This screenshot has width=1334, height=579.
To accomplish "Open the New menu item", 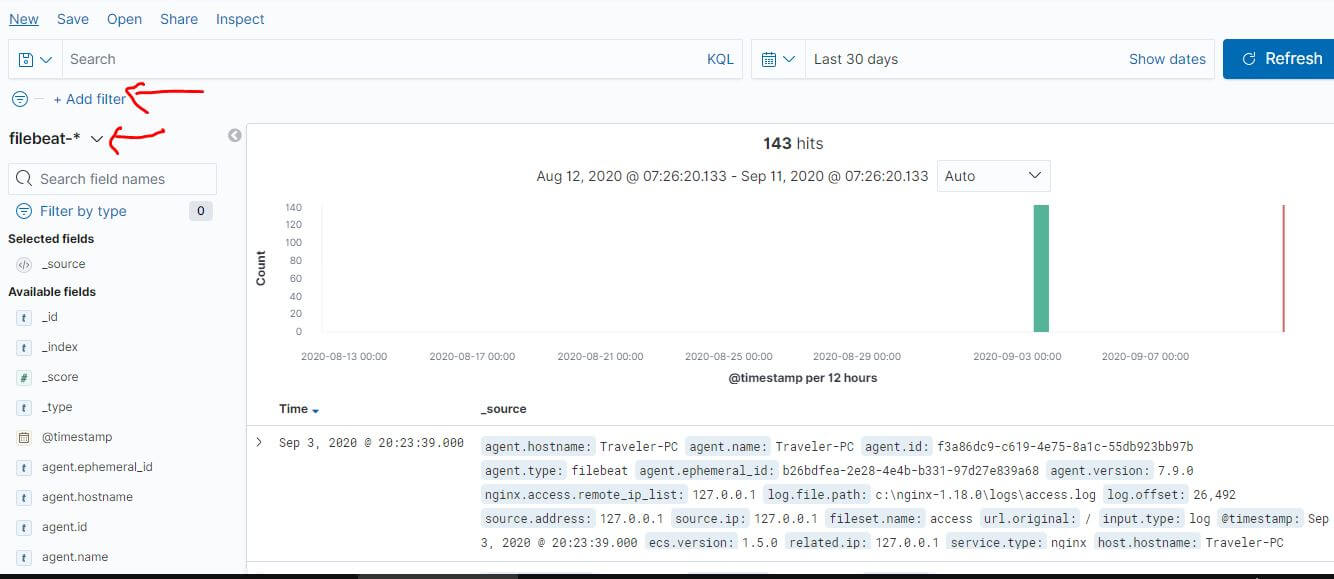I will tap(23, 18).
